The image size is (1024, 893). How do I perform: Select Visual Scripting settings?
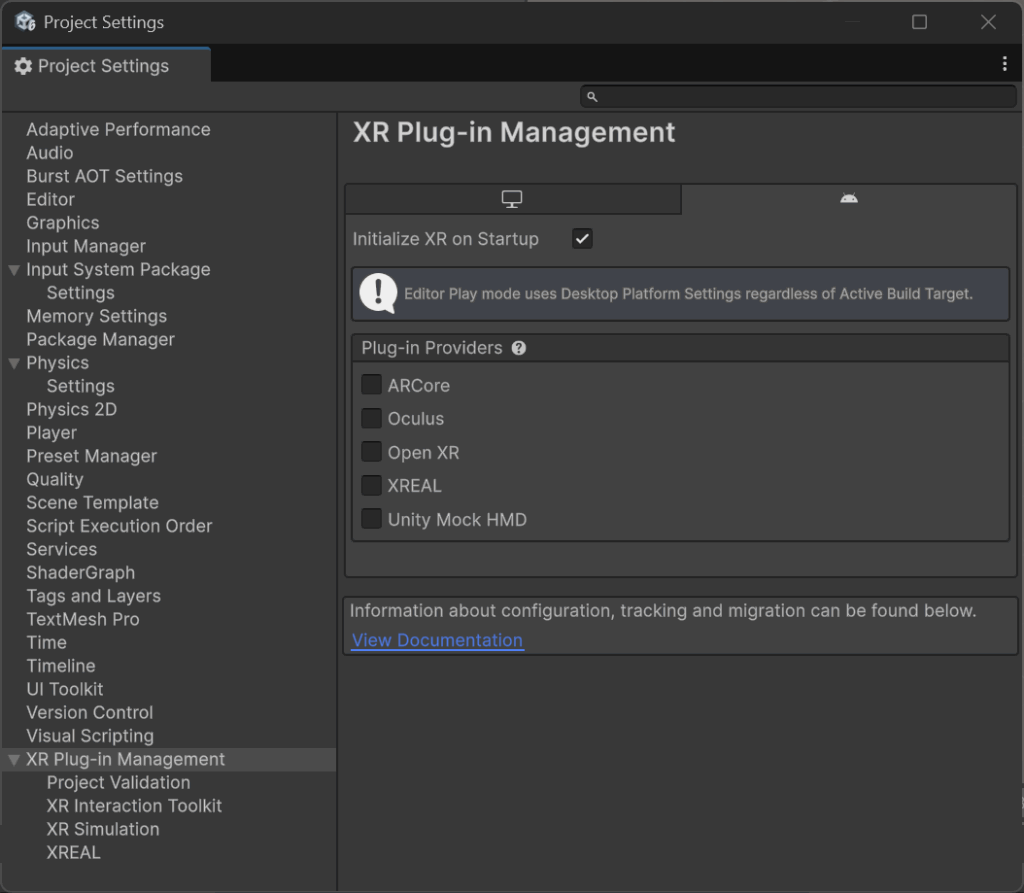tap(90, 736)
